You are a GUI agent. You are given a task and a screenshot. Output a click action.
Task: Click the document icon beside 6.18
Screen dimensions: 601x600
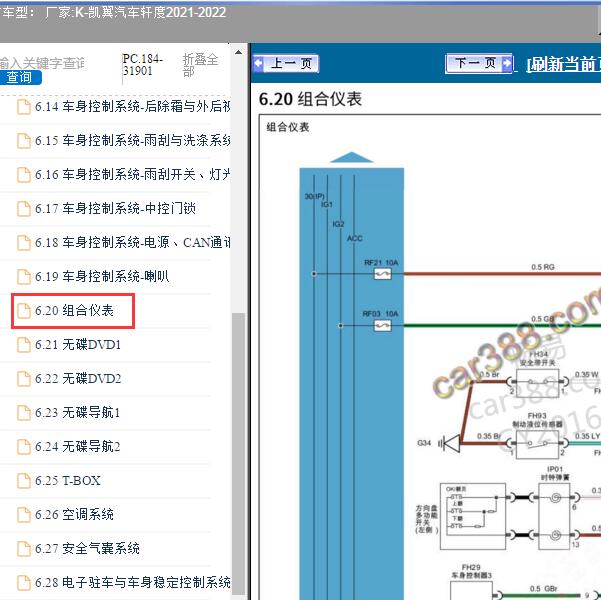pos(24,242)
